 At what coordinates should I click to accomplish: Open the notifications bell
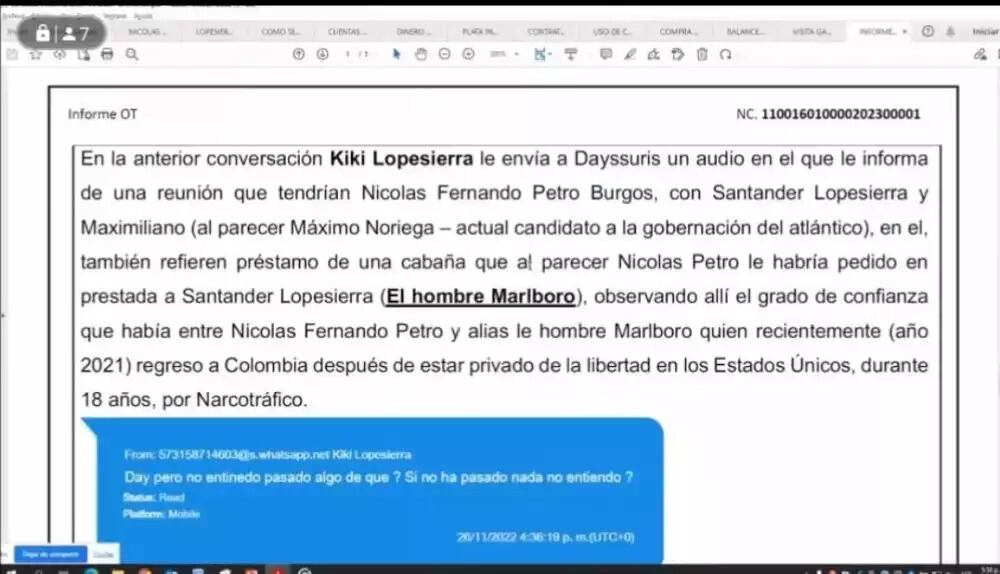coord(950,31)
